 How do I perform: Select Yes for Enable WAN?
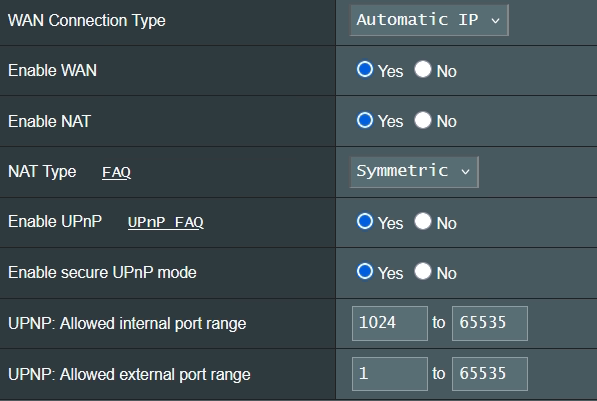(x=365, y=69)
